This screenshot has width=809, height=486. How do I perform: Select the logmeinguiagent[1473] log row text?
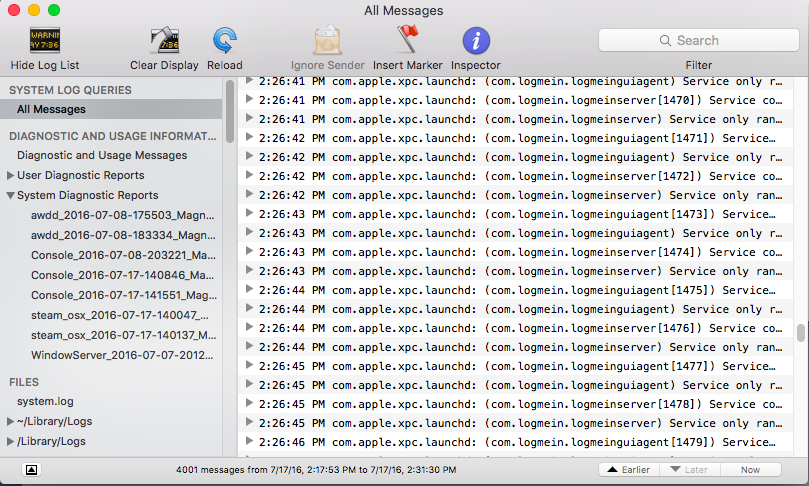pos(517,214)
